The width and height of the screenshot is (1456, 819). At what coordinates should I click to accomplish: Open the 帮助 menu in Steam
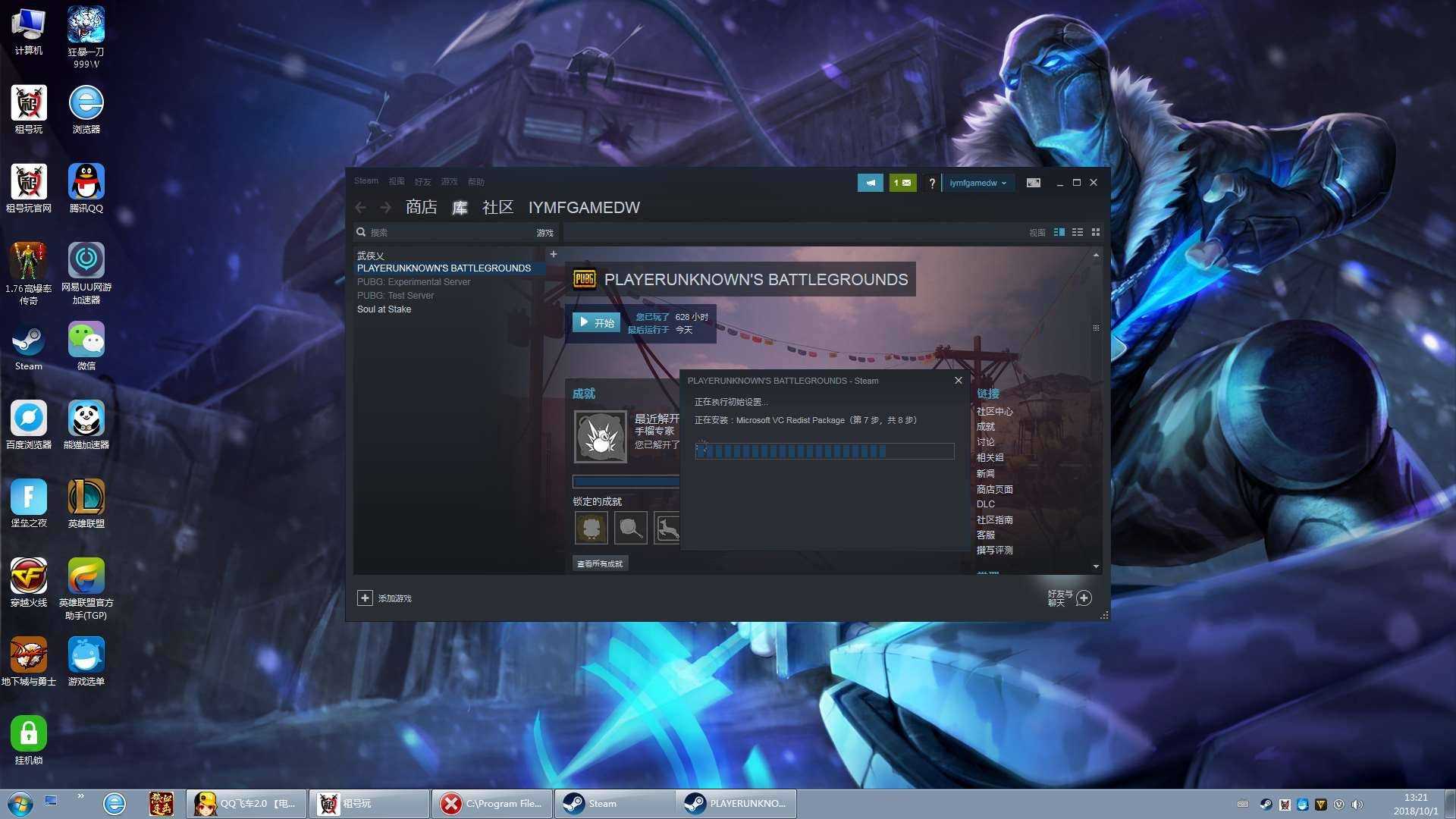click(476, 181)
